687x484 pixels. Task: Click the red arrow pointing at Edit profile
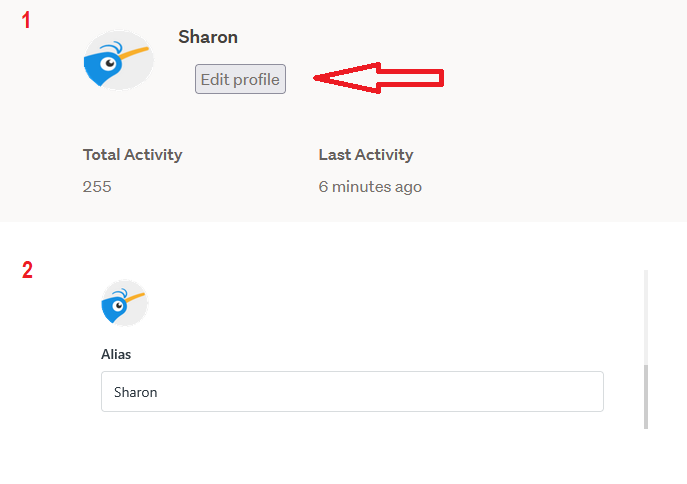point(379,78)
